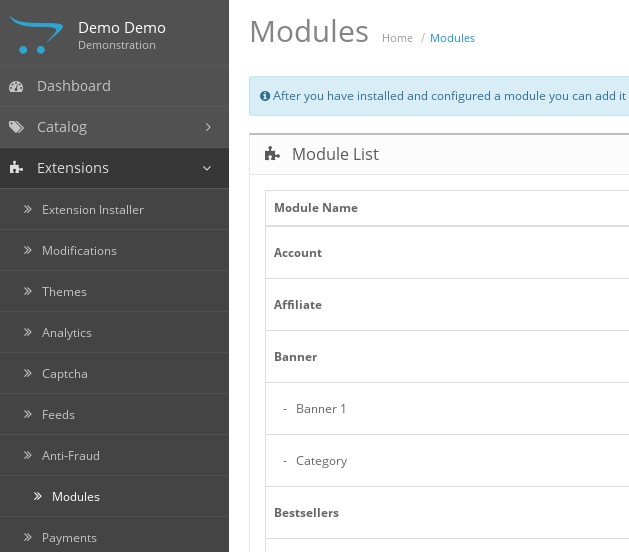Open the Modifications page

click(114, 250)
